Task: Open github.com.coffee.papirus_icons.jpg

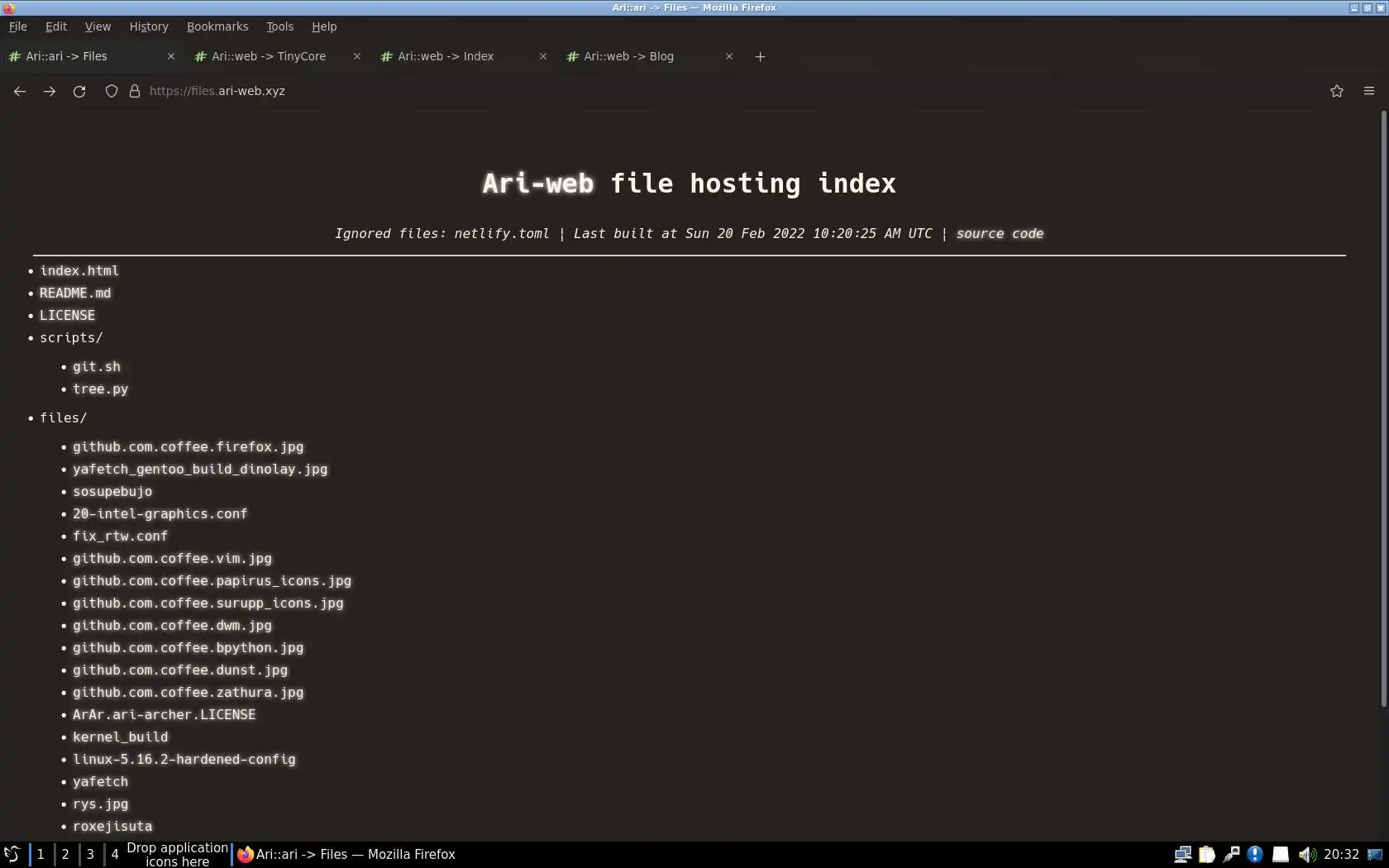Action: [212, 581]
